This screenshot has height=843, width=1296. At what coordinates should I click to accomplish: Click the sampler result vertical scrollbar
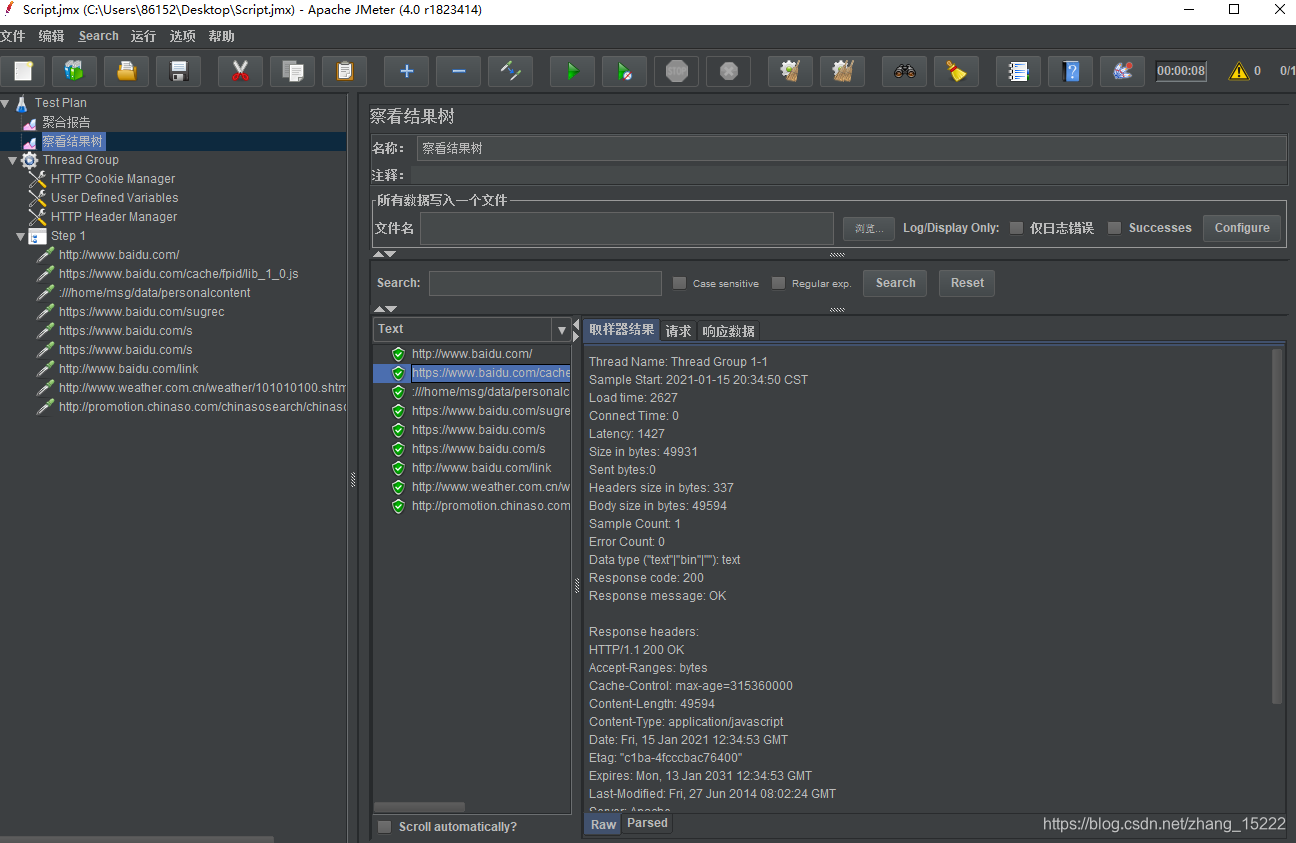tap(1276, 525)
